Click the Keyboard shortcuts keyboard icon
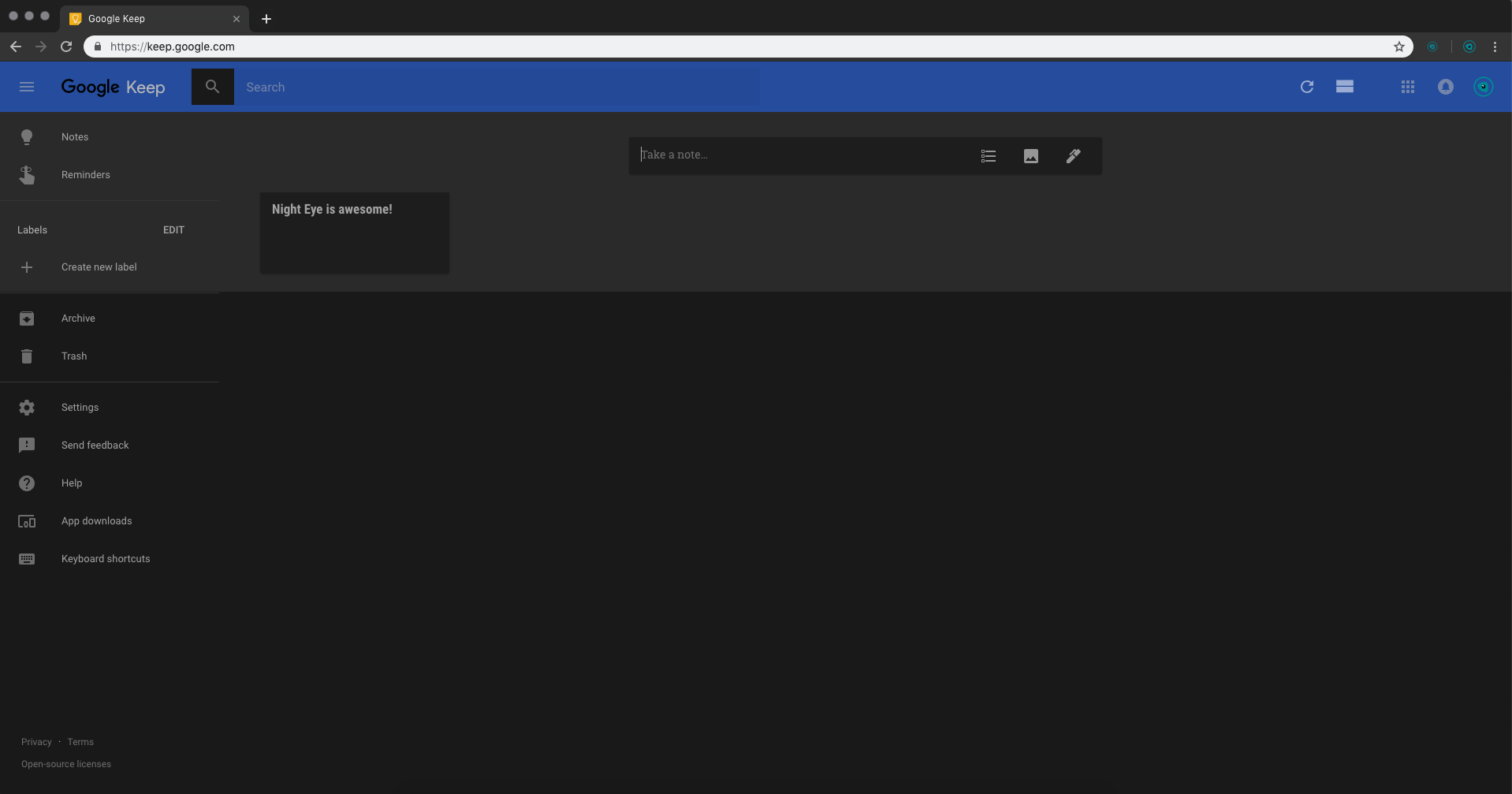The height and width of the screenshot is (794, 1512). tap(27, 559)
